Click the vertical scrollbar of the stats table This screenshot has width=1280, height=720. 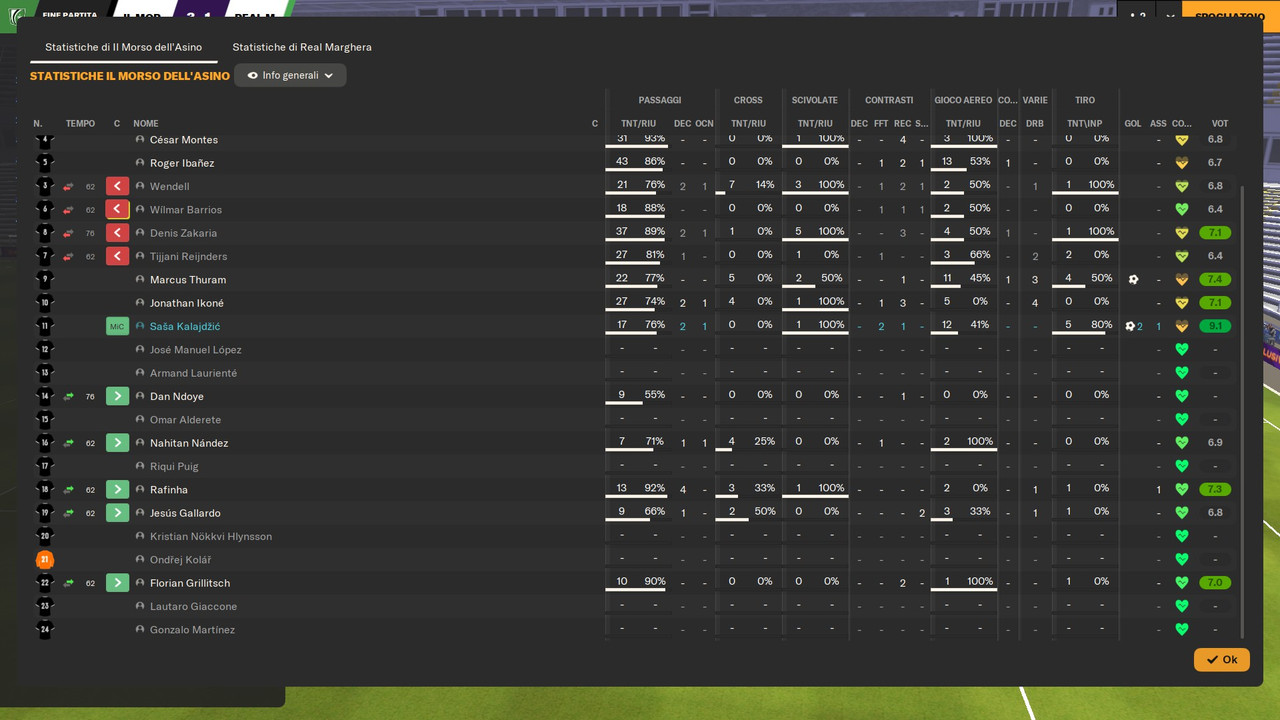point(1243,410)
